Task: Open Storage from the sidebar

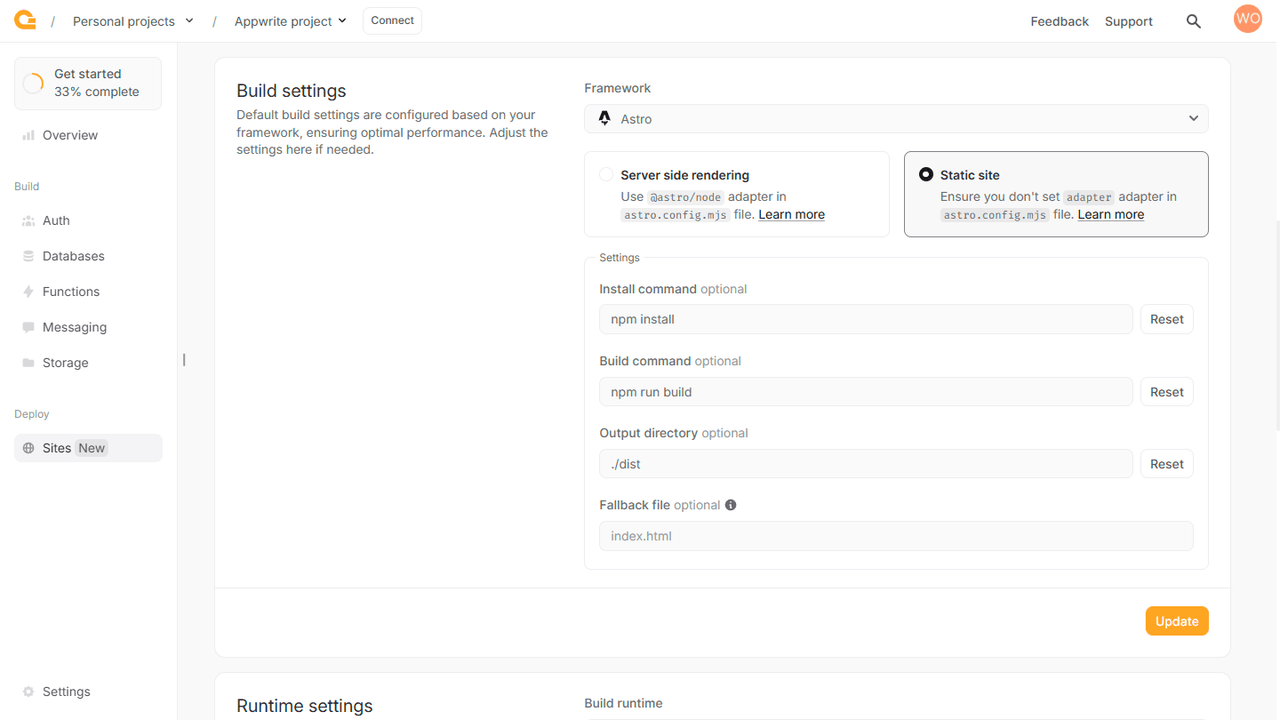Action: pos(65,363)
